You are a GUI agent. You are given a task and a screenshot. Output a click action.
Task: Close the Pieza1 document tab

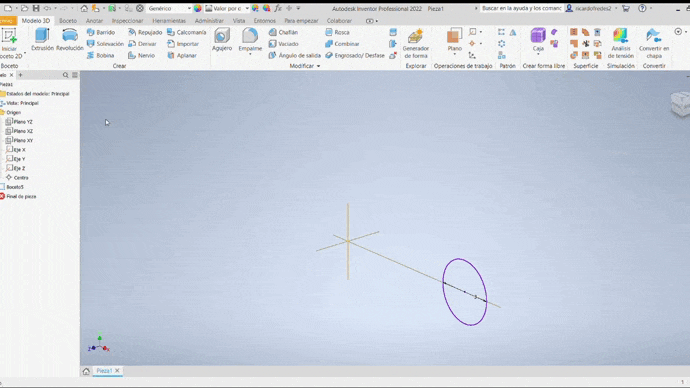point(117,371)
